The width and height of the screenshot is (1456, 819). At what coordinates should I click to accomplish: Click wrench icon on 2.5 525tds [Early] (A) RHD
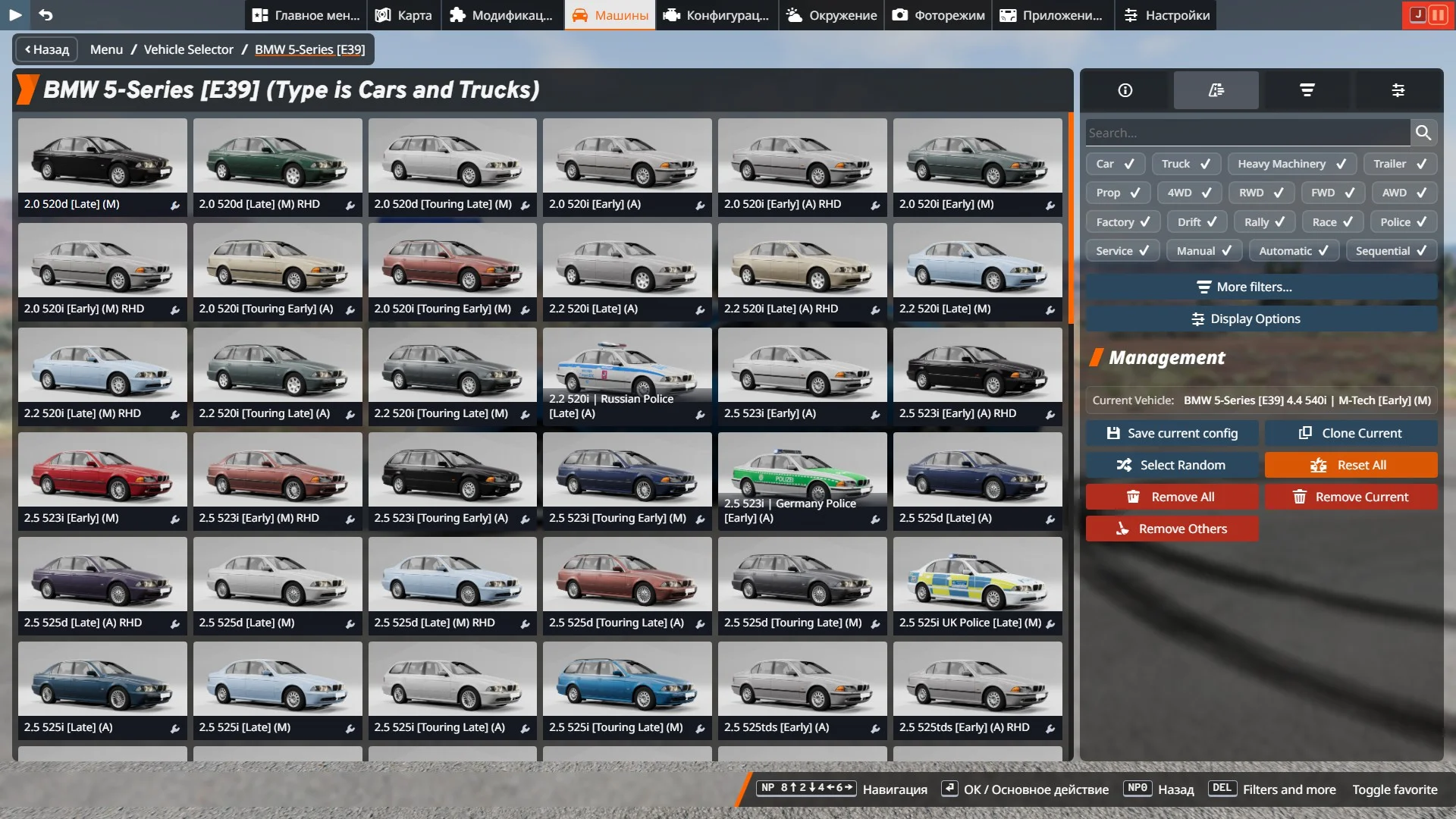tap(1050, 729)
